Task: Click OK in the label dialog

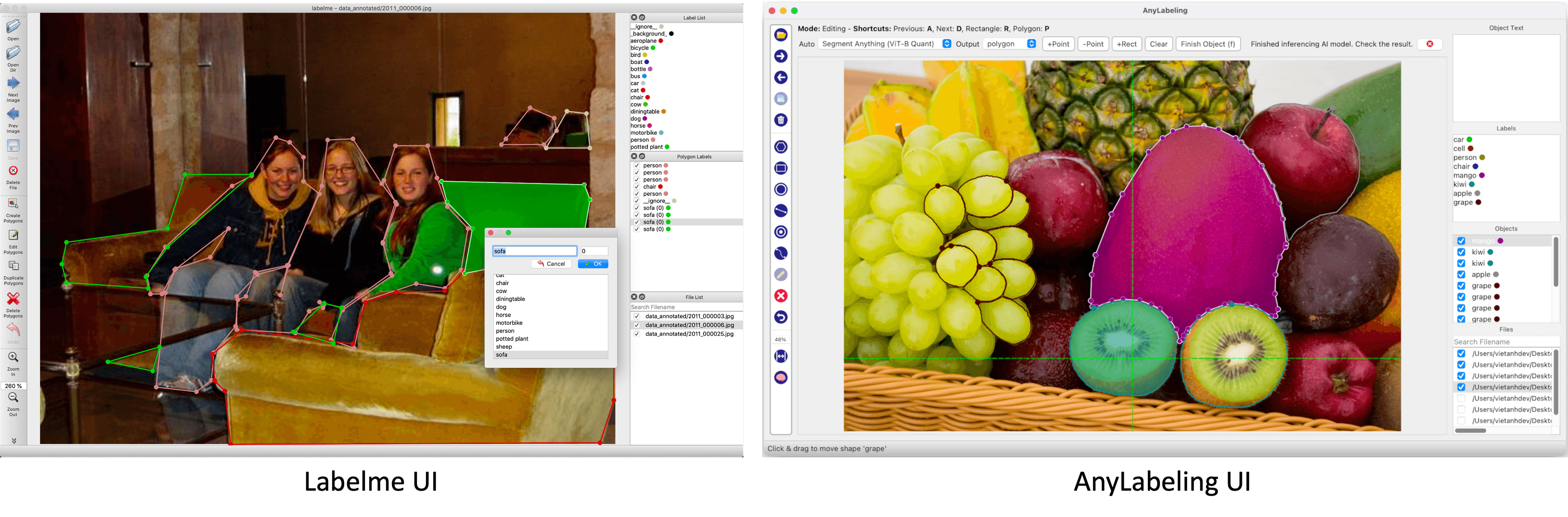Action: 592,263
